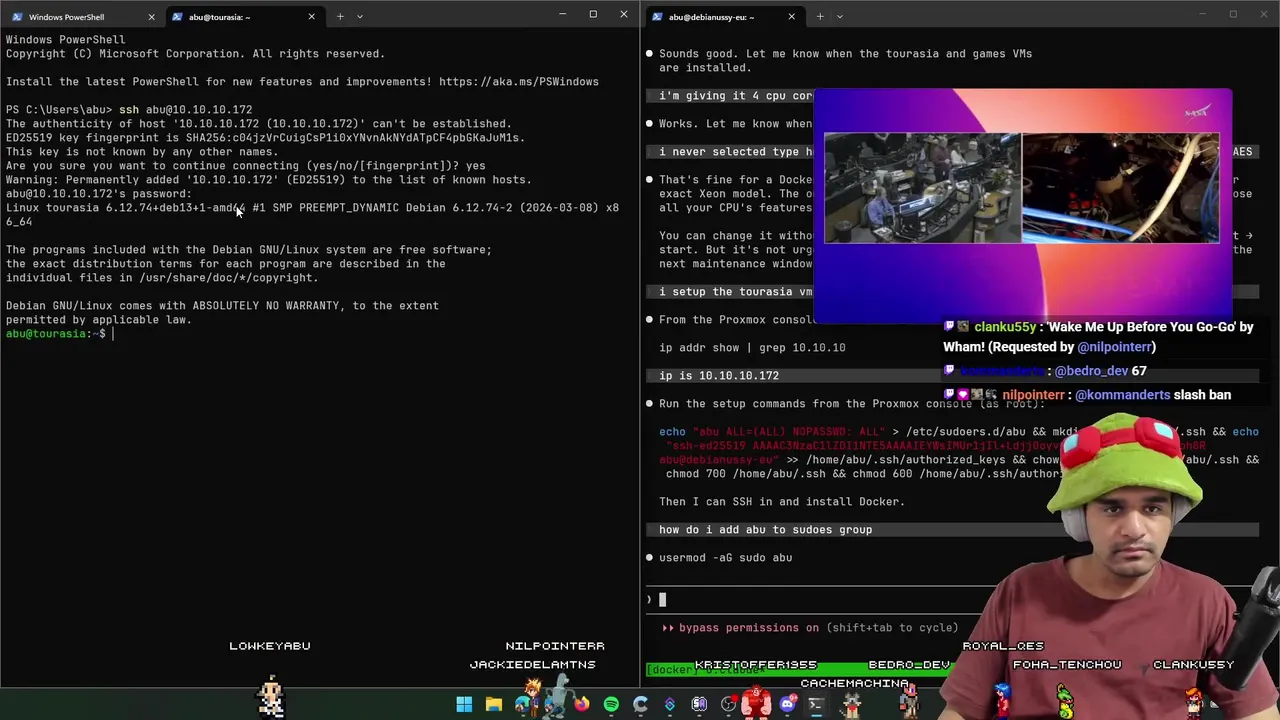The height and width of the screenshot is (720, 1280).
Task: Open the SA app in taskbar
Action: click(699, 705)
